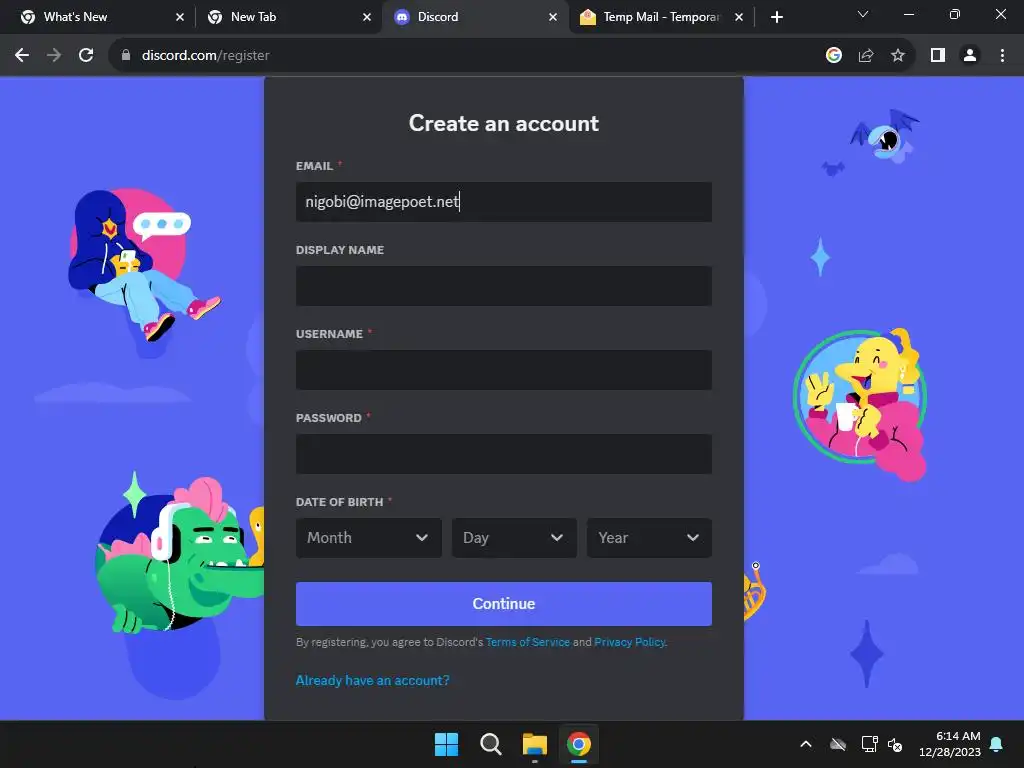Click the muted volume tray icon
Viewport: 1024px width, 768px height.
click(x=895, y=744)
